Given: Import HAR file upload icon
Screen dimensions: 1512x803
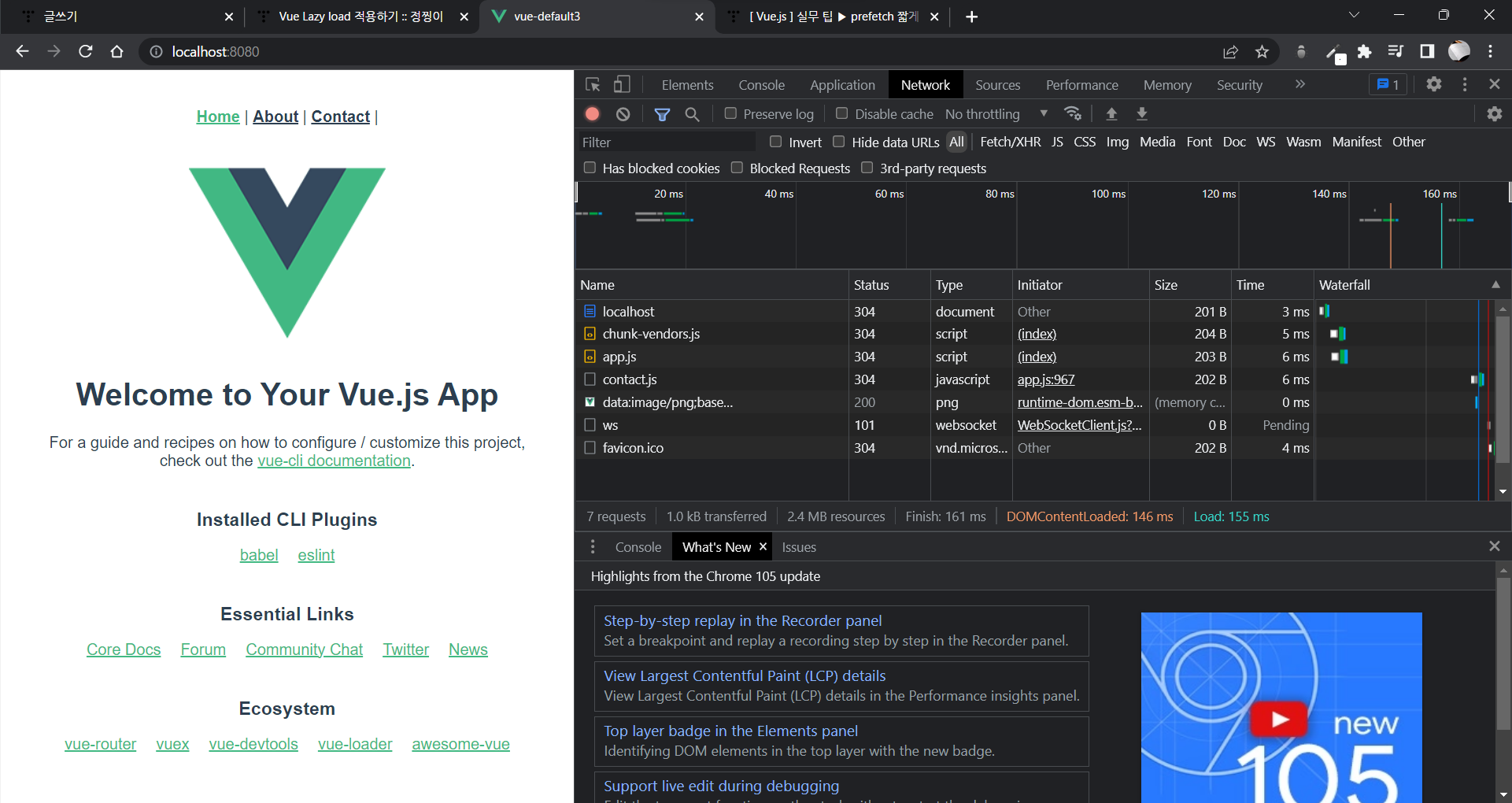Looking at the screenshot, I should (x=1111, y=114).
